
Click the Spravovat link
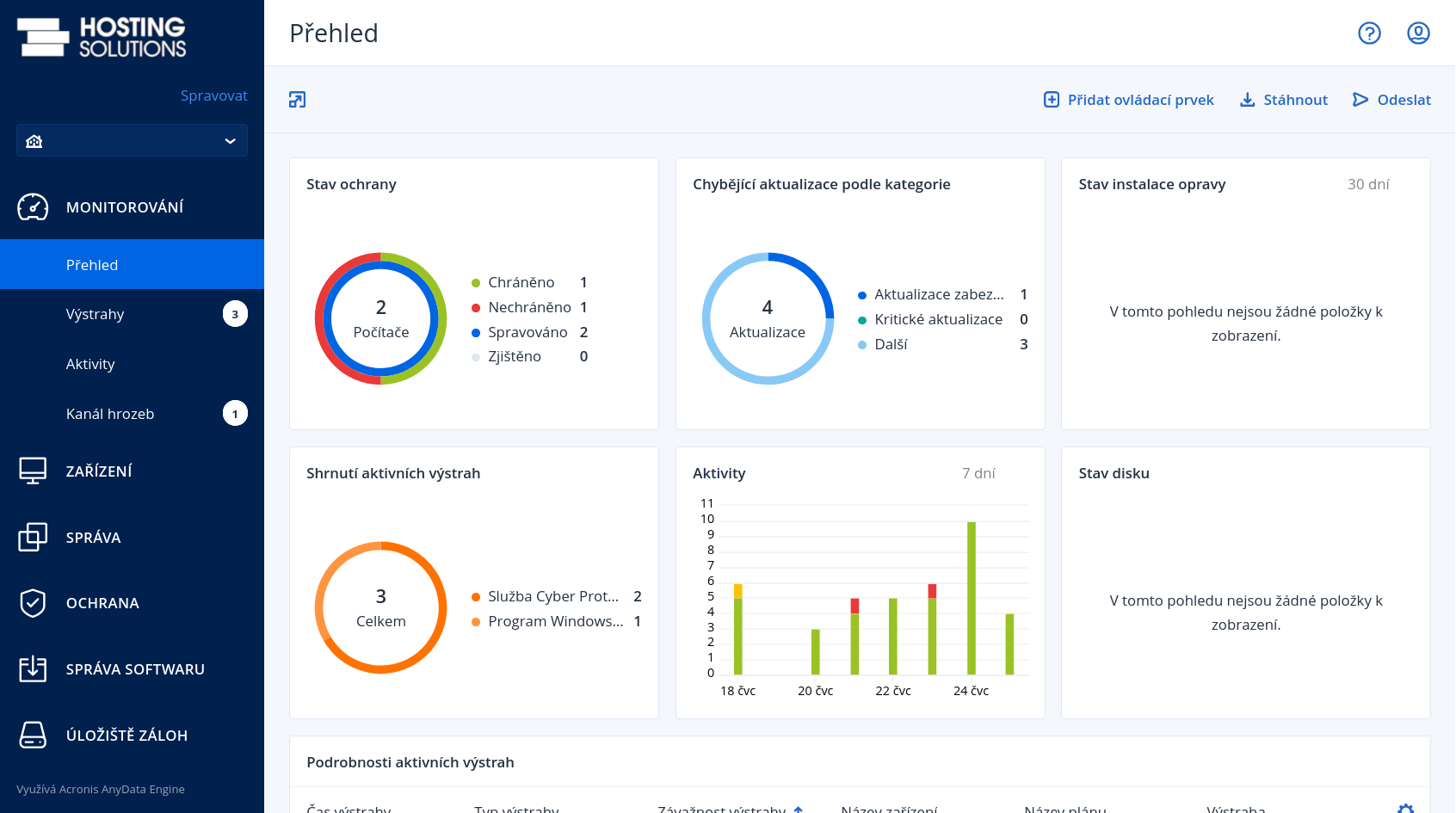(x=213, y=95)
